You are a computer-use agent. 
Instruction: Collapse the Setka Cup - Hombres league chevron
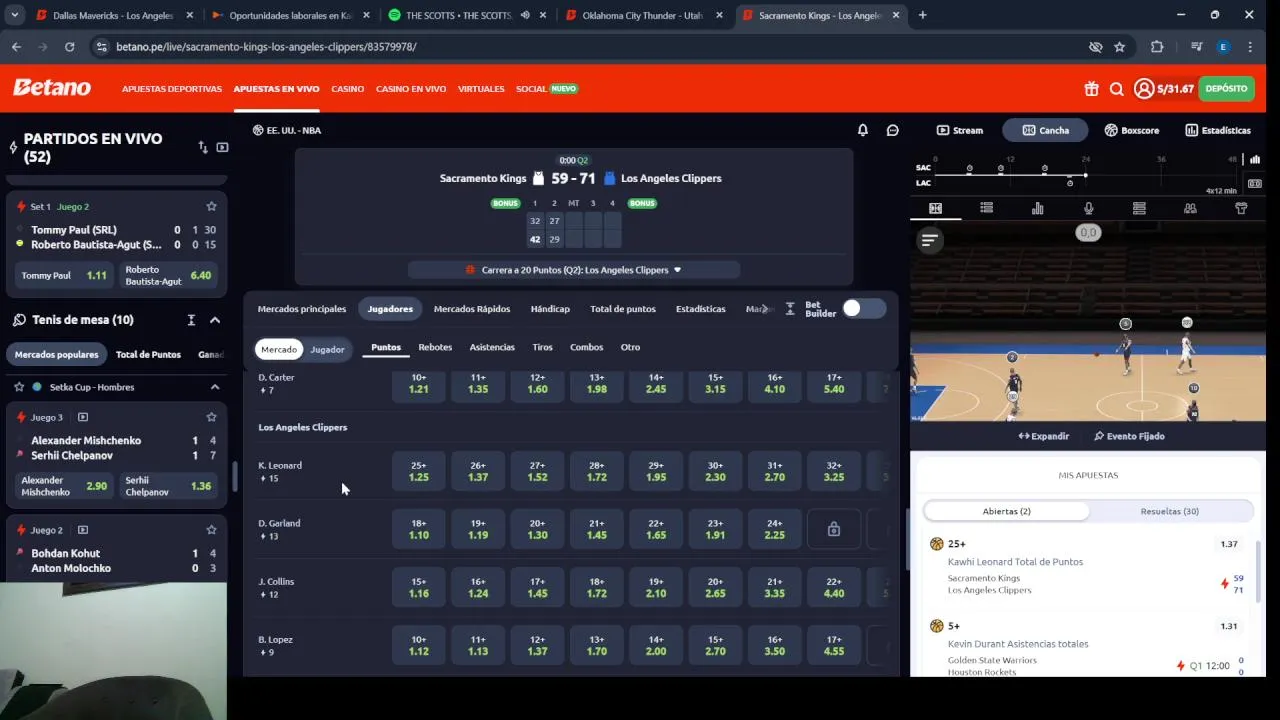215,387
